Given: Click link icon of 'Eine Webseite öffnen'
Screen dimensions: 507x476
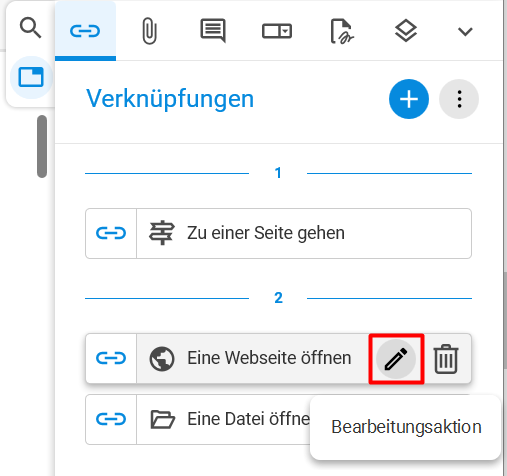Looking at the screenshot, I should 111,358.
